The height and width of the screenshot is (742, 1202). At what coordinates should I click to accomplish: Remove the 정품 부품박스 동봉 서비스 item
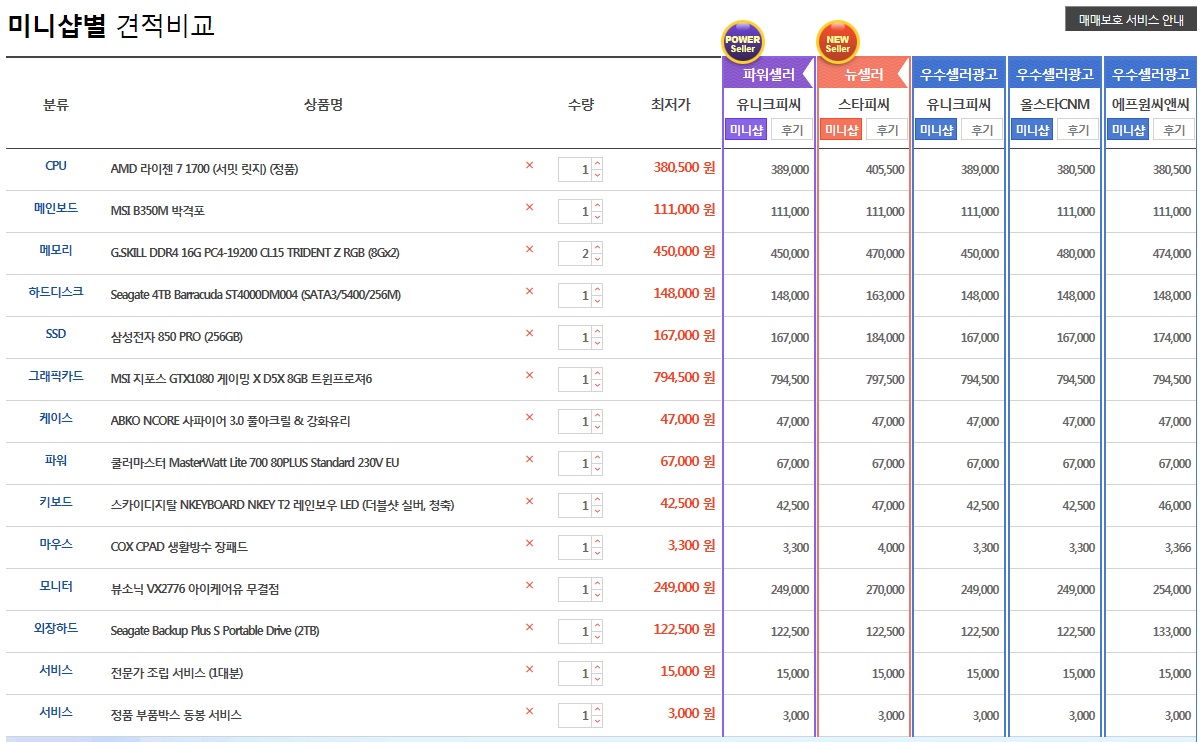[529, 712]
